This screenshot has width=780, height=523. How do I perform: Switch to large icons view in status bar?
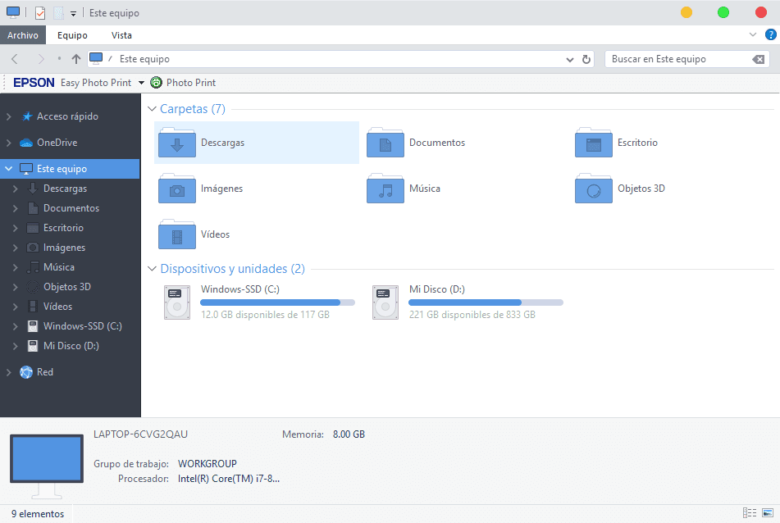768,513
